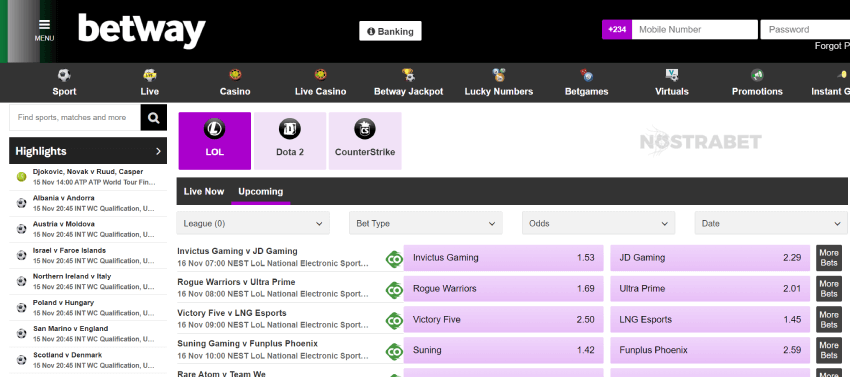Go to Live Casino

tap(320, 82)
